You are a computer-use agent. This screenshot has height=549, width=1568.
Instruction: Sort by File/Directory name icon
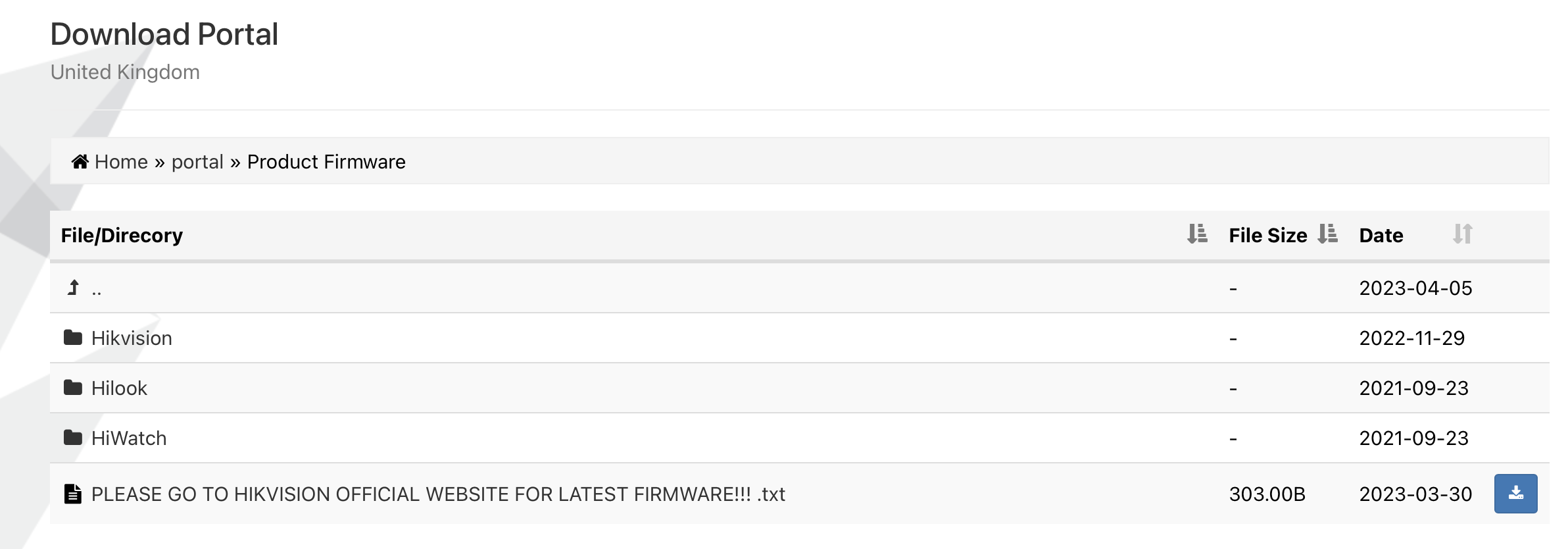(1197, 234)
